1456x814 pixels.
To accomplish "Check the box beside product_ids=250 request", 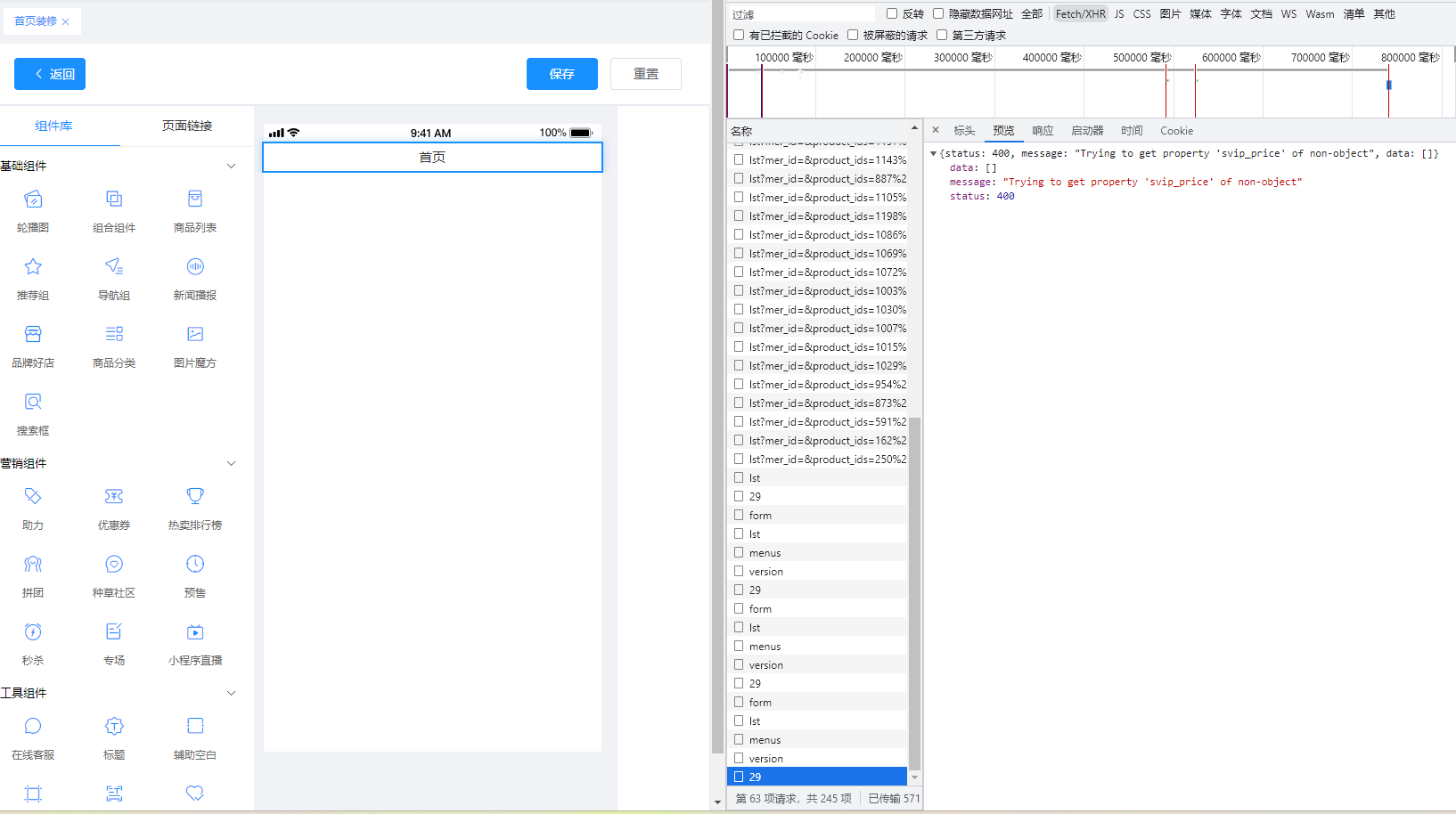I will coord(739,459).
